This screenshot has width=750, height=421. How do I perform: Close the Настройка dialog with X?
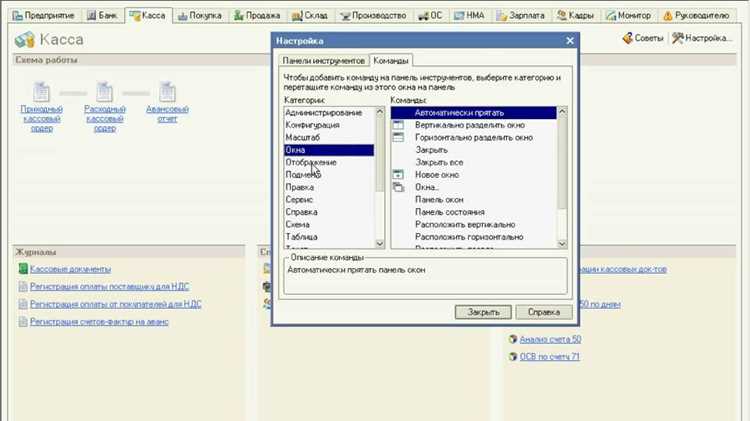tap(570, 41)
